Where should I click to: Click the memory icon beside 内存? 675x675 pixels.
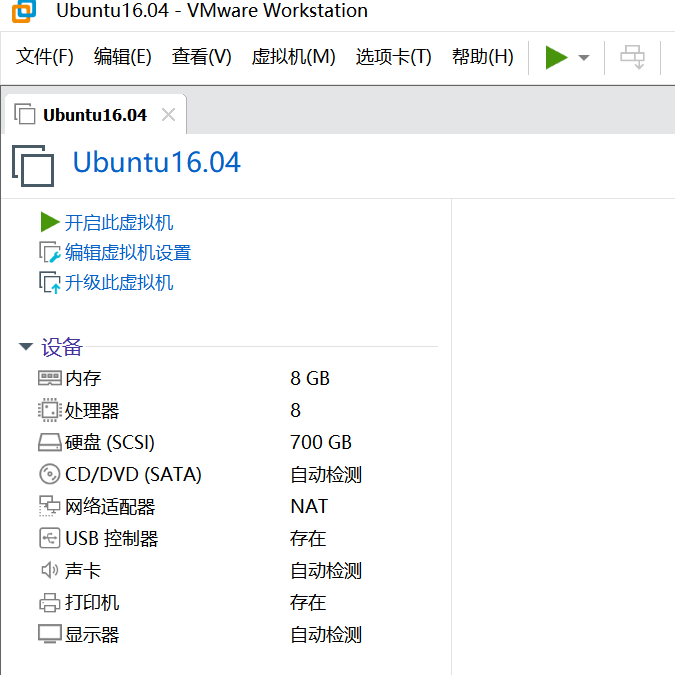[50, 378]
